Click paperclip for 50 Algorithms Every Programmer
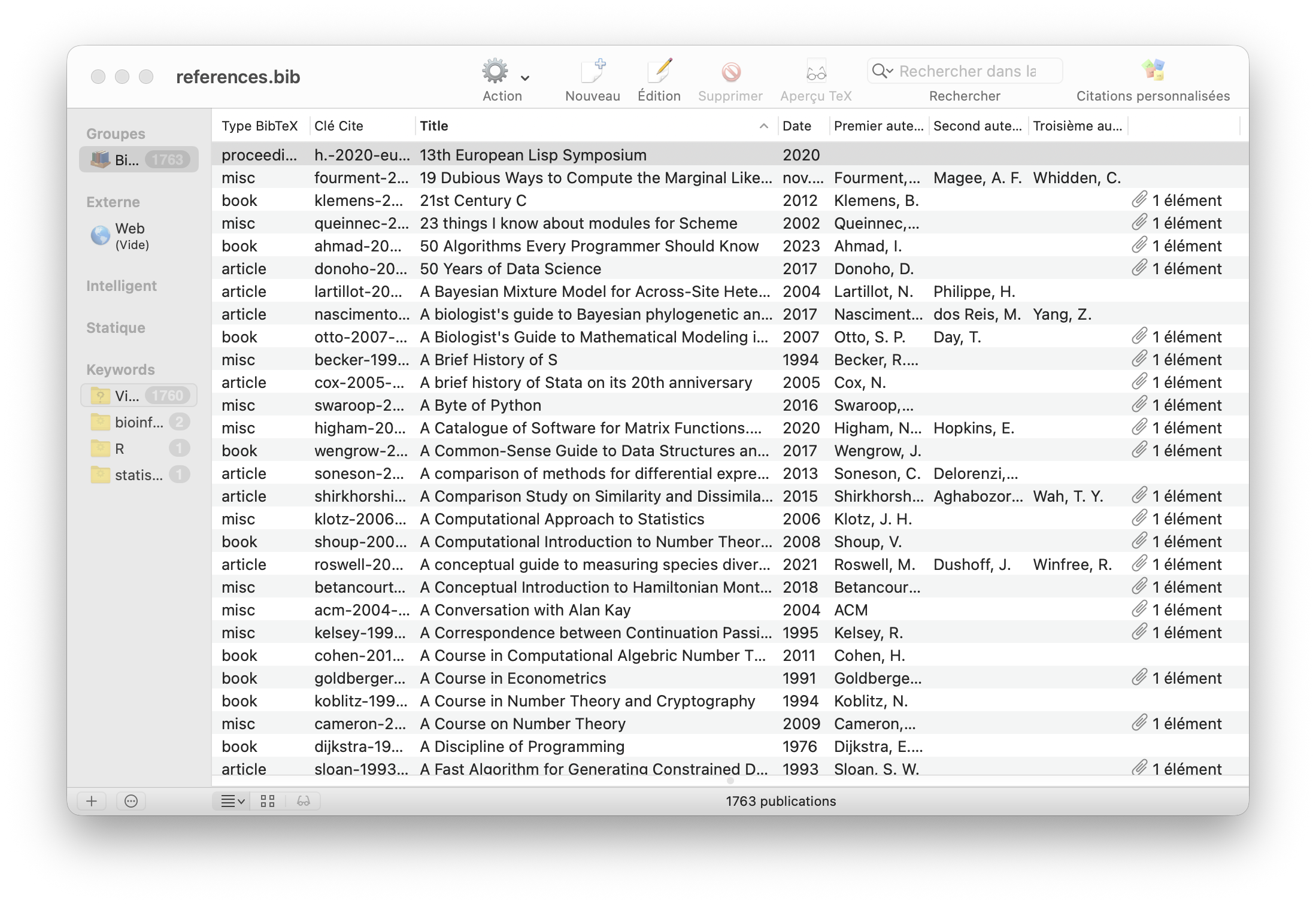This screenshot has height=904, width=1316. [x=1139, y=245]
